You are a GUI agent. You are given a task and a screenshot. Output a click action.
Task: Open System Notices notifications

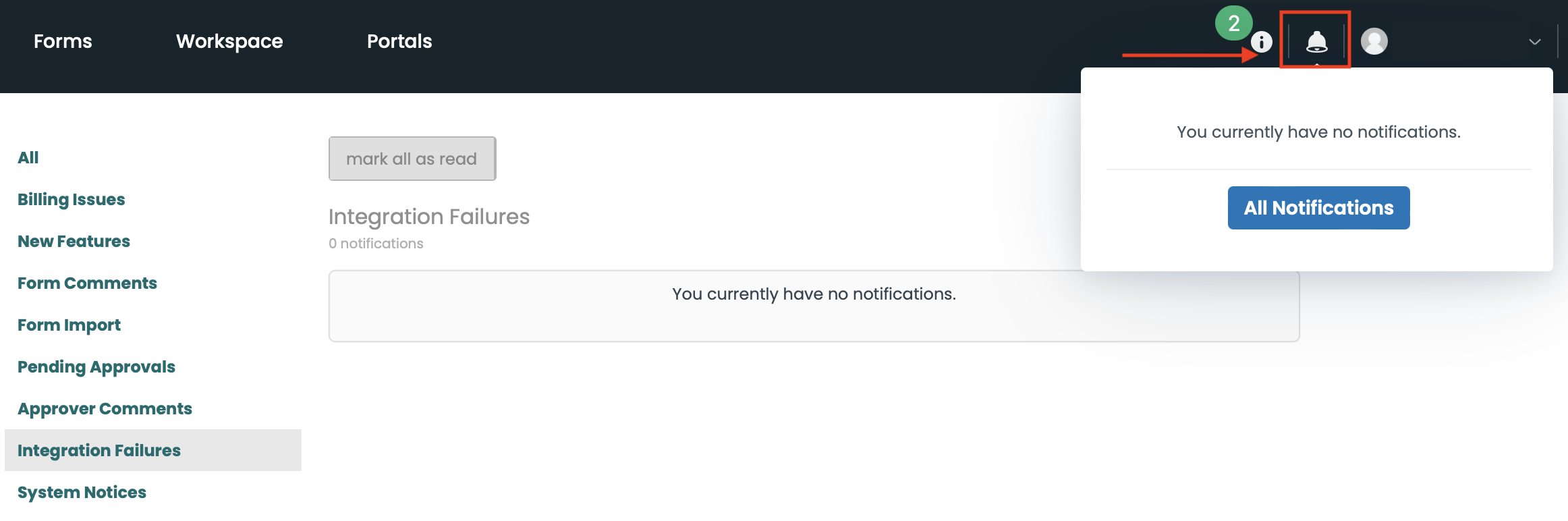coord(82,492)
